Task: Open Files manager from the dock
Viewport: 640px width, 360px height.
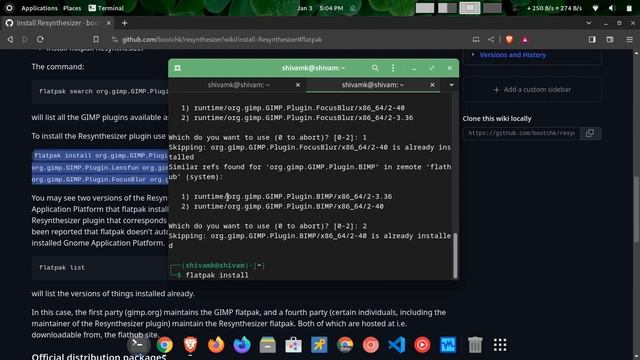Action: pyautogui.click(x=268, y=345)
